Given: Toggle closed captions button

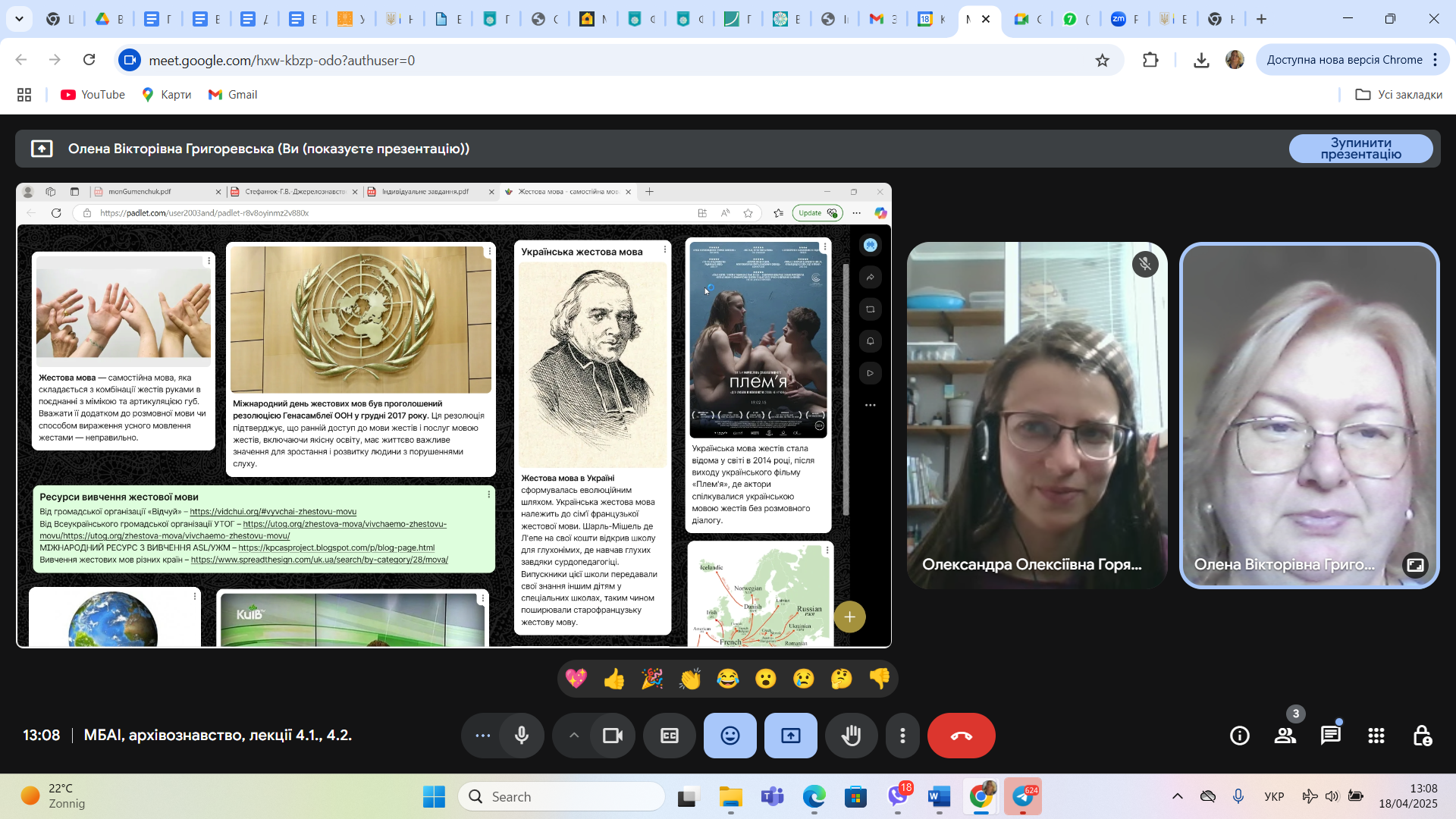Looking at the screenshot, I should pos(669,736).
